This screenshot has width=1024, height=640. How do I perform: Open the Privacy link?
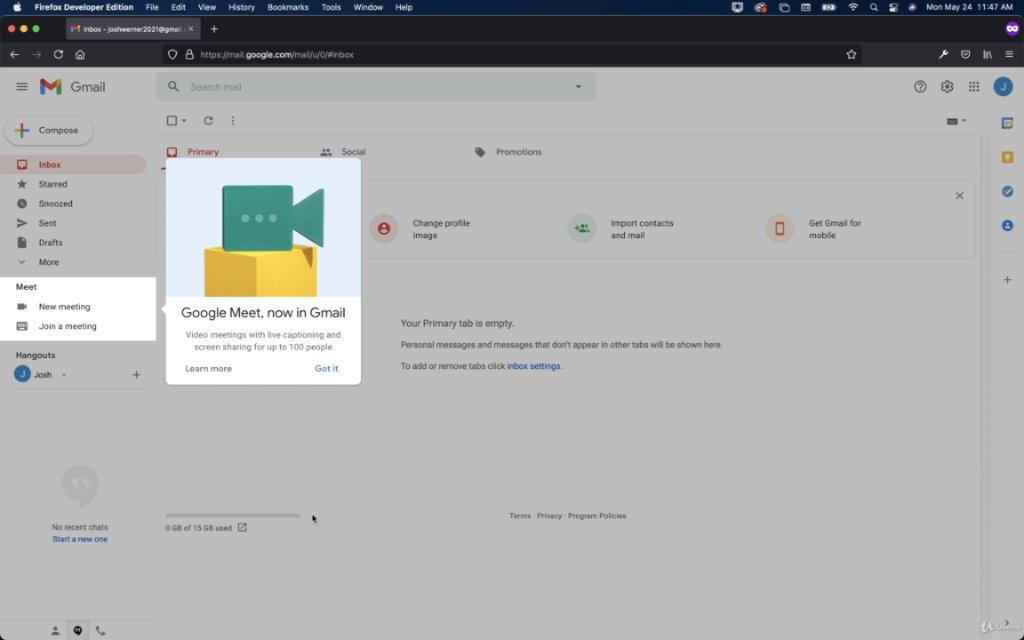click(549, 516)
